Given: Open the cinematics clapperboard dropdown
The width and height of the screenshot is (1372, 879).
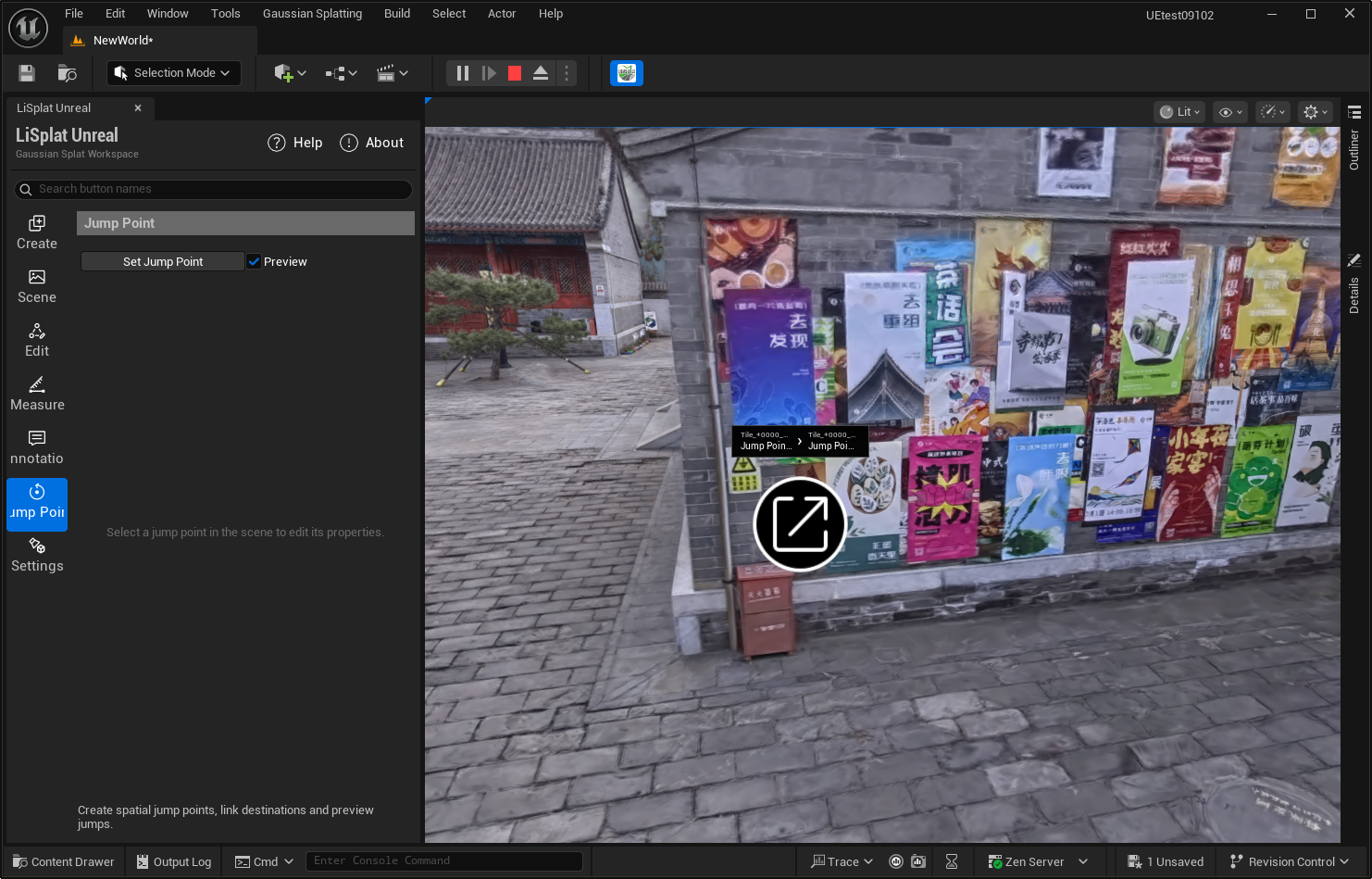Looking at the screenshot, I should pyautogui.click(x=392, y=73).
